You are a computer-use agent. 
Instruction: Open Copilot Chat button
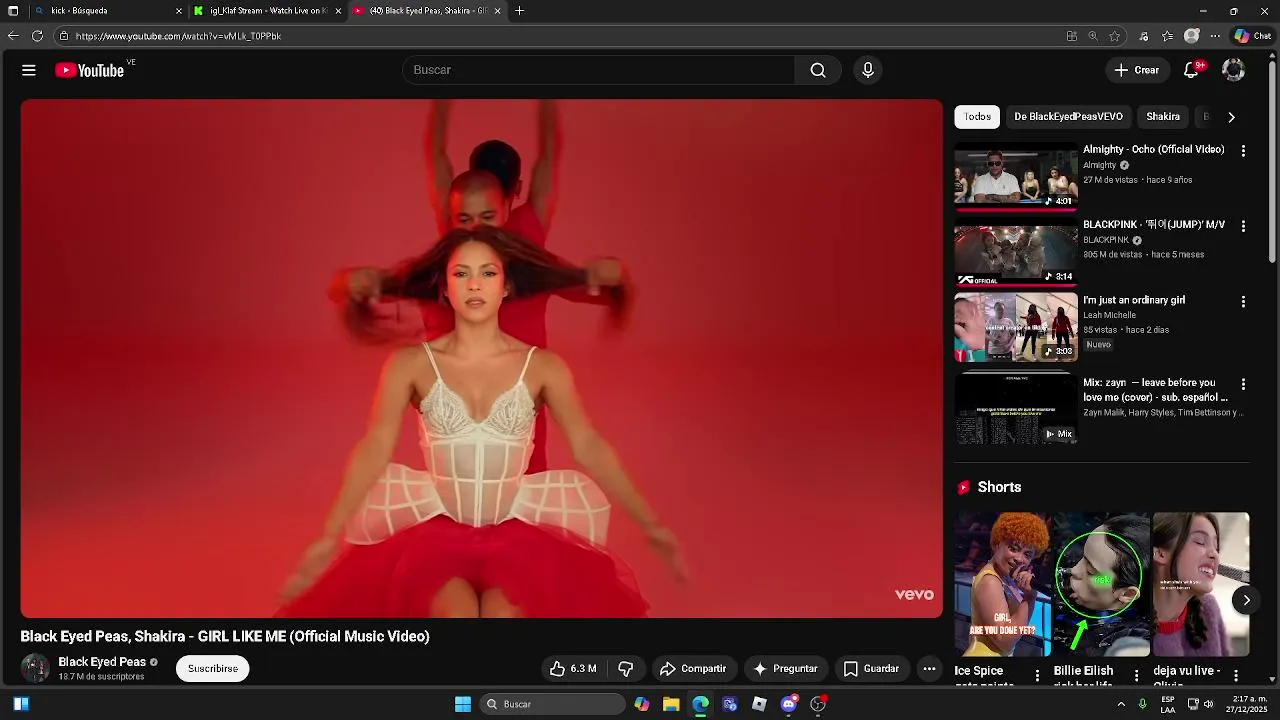1253,36
